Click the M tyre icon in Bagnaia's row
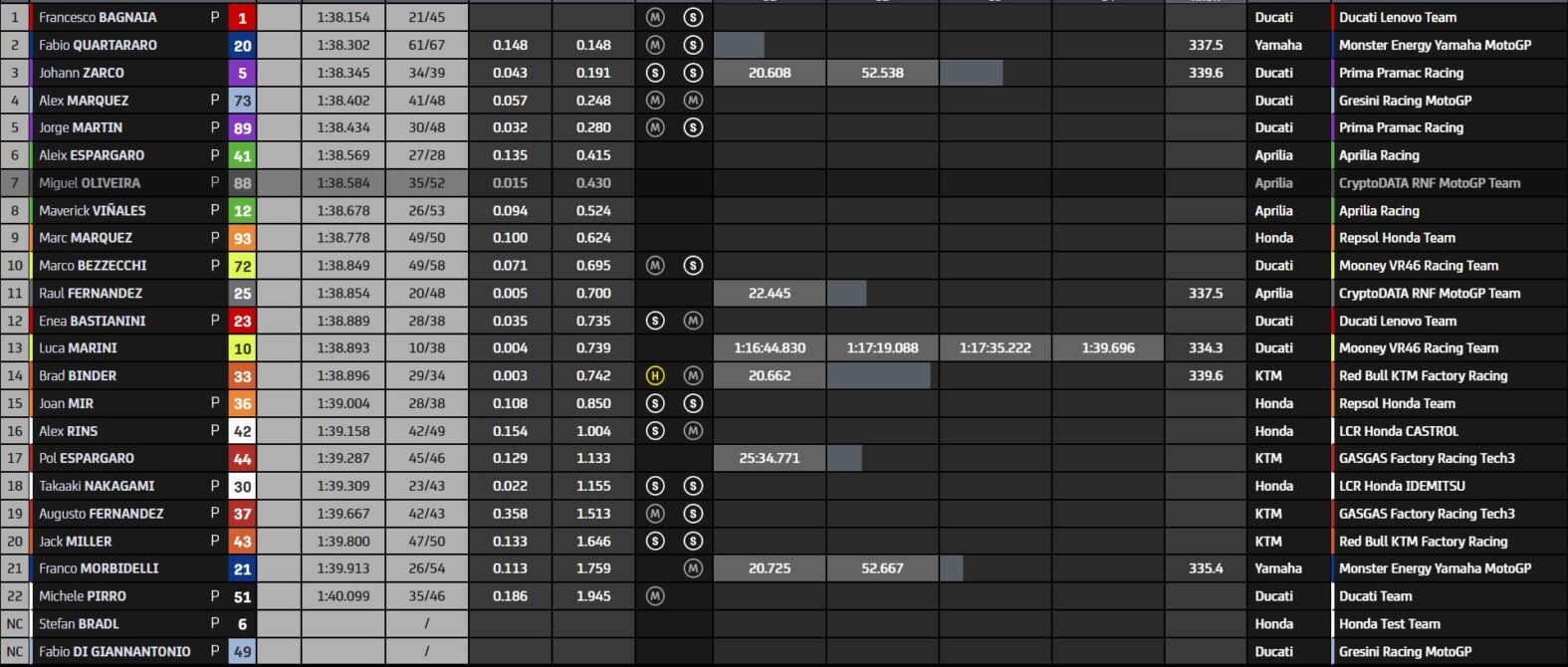 (655, 17)
